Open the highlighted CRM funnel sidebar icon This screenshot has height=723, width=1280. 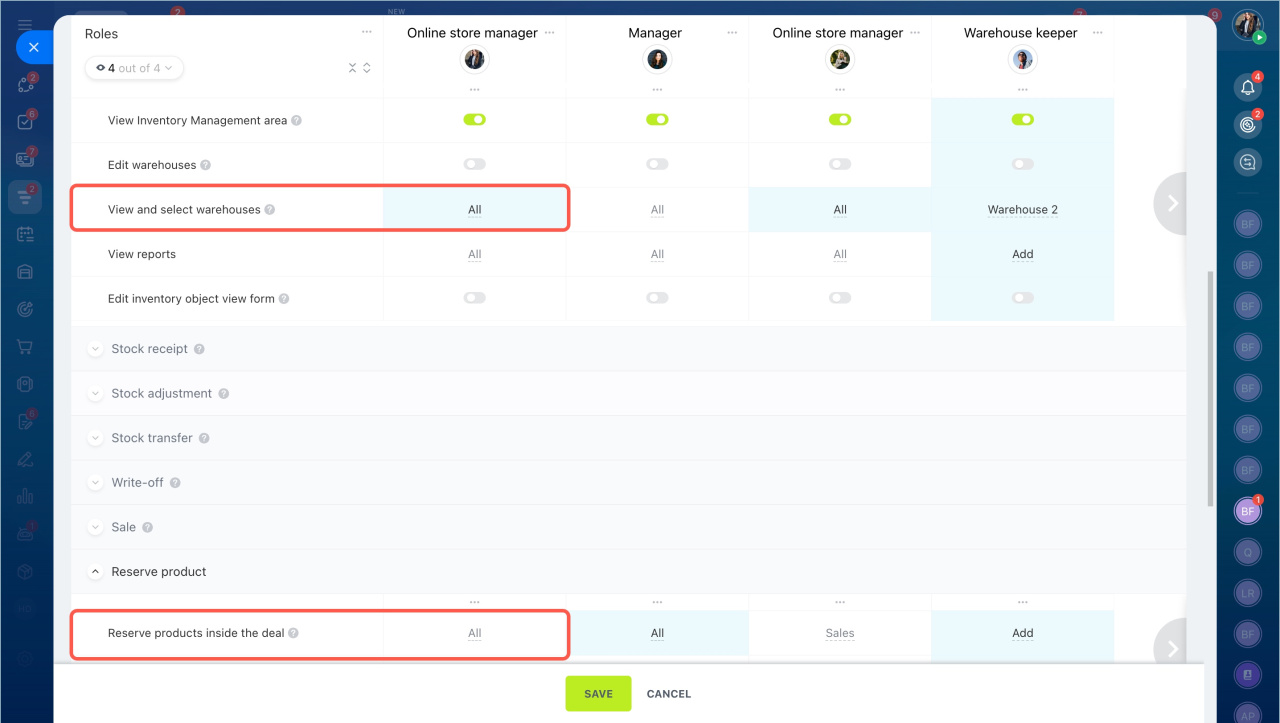[26, 197]
